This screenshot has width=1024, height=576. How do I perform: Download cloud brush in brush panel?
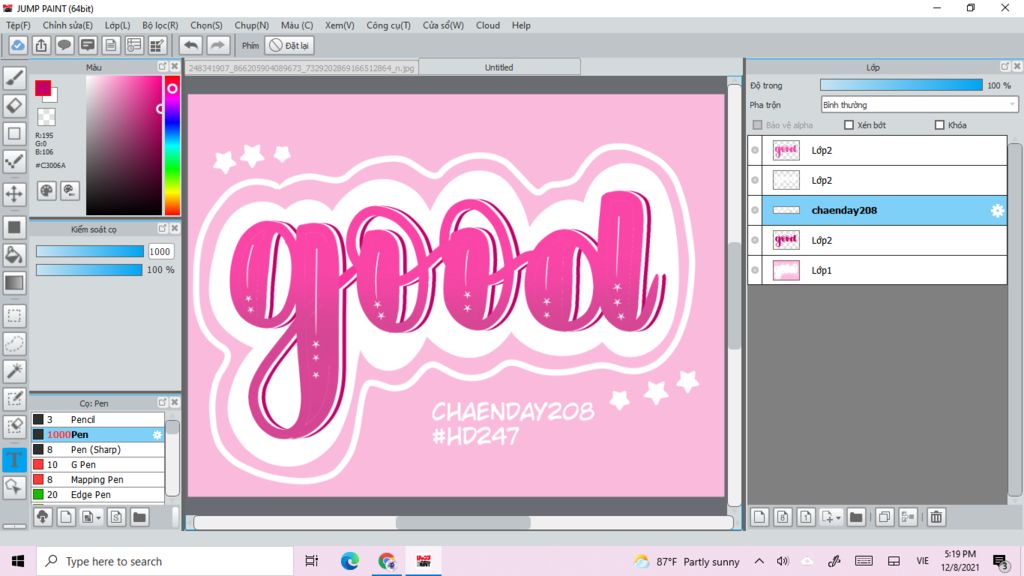[x=42, y=517]
